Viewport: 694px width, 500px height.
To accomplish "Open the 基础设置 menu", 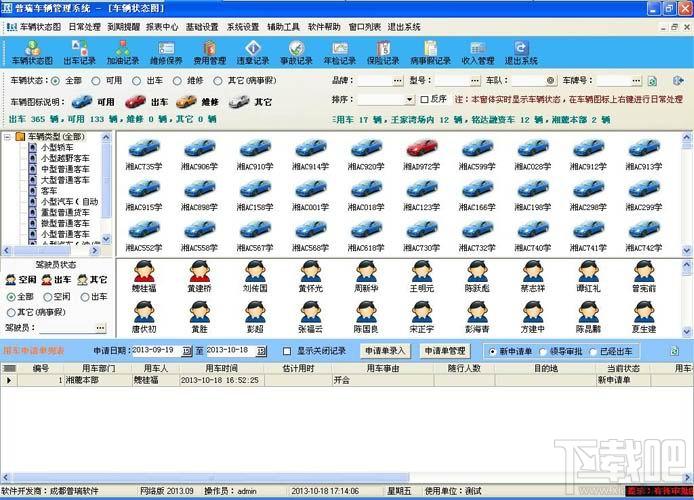I will click(x=205, y=27).
